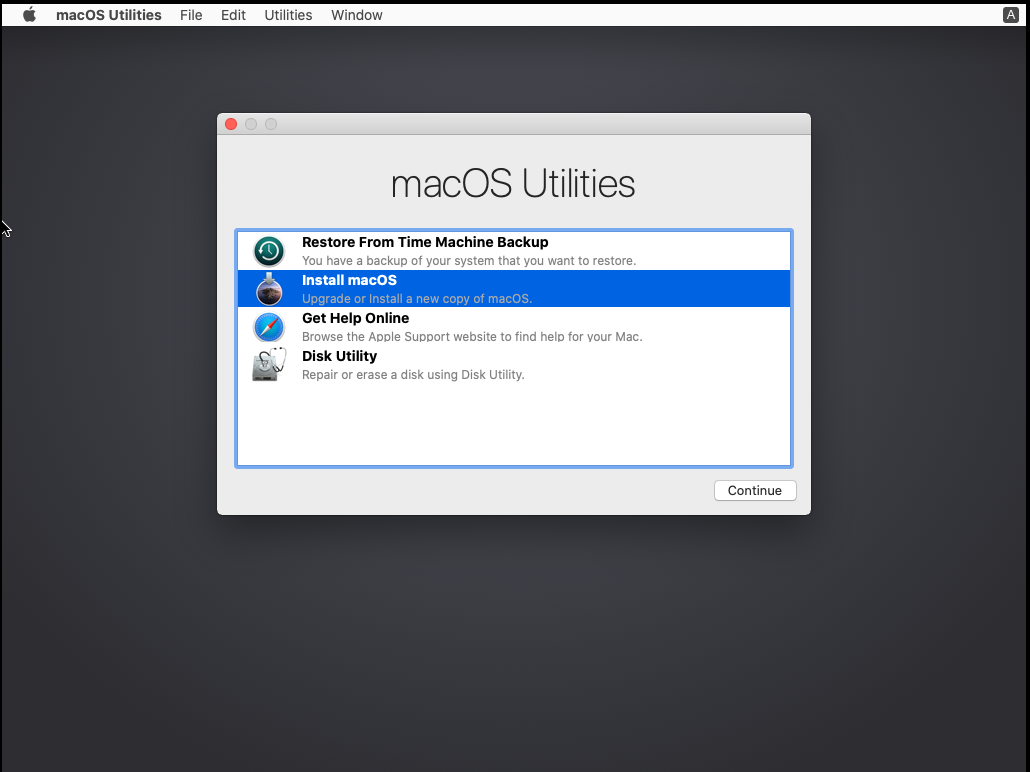Screen dimensions: 1030x772
Task: Open the Window menu
Action: coord(356,14)
